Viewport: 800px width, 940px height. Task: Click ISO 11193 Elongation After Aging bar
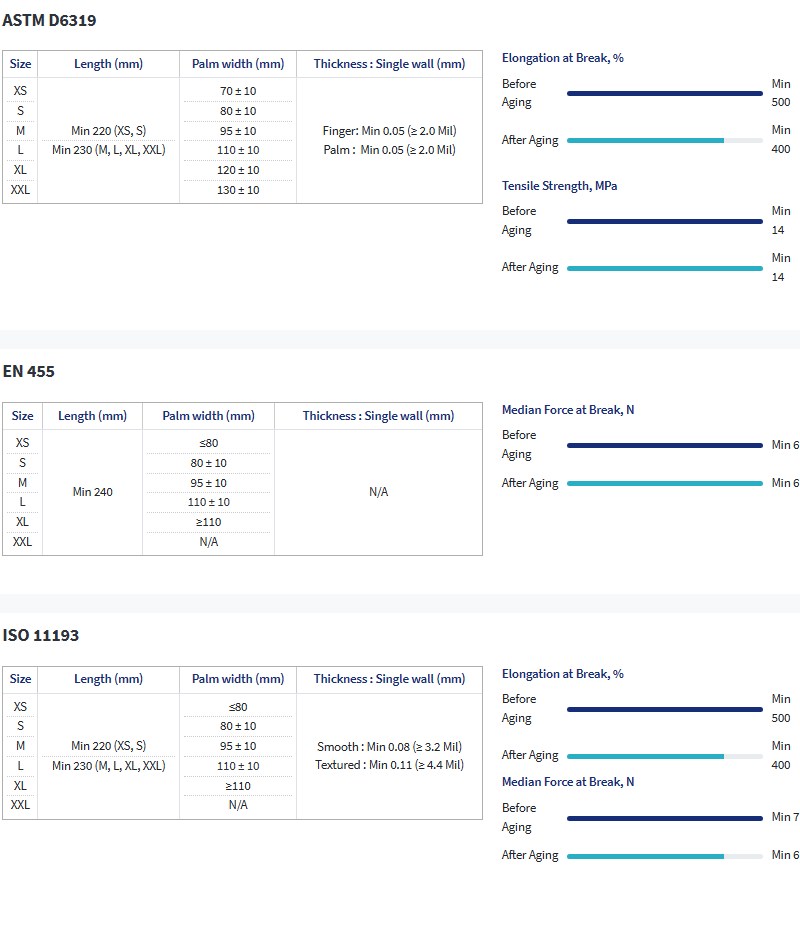click(664, 756)
